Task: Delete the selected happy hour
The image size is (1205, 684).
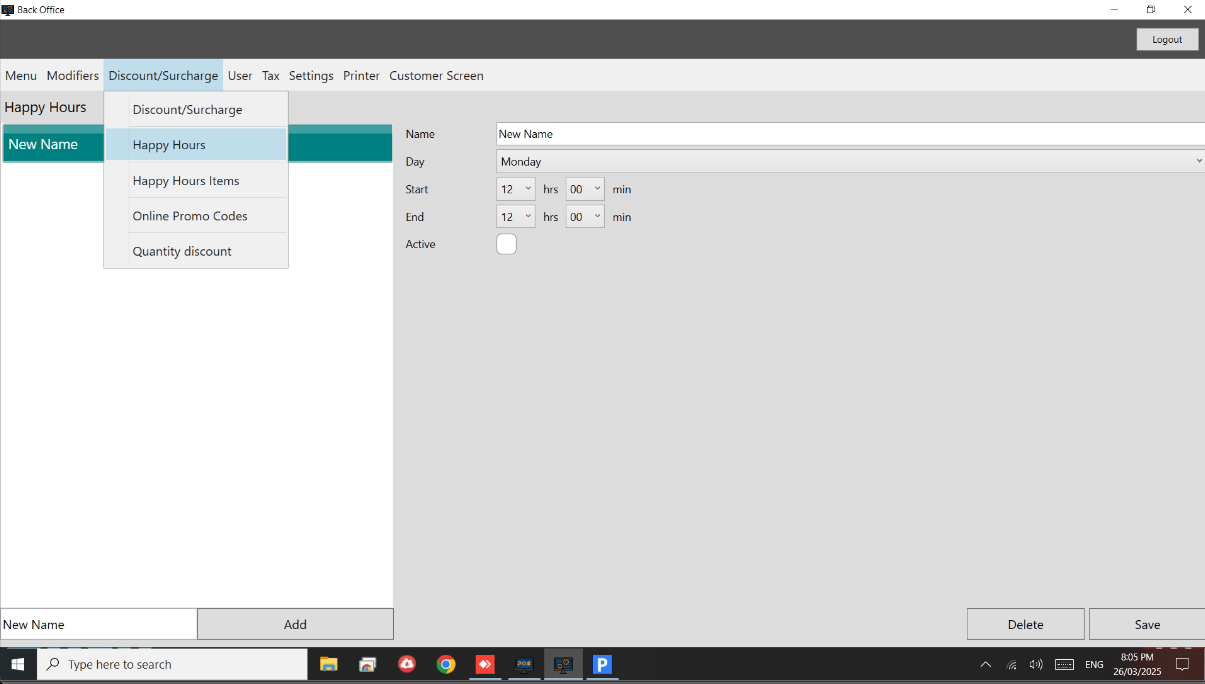Action: 1025,624
